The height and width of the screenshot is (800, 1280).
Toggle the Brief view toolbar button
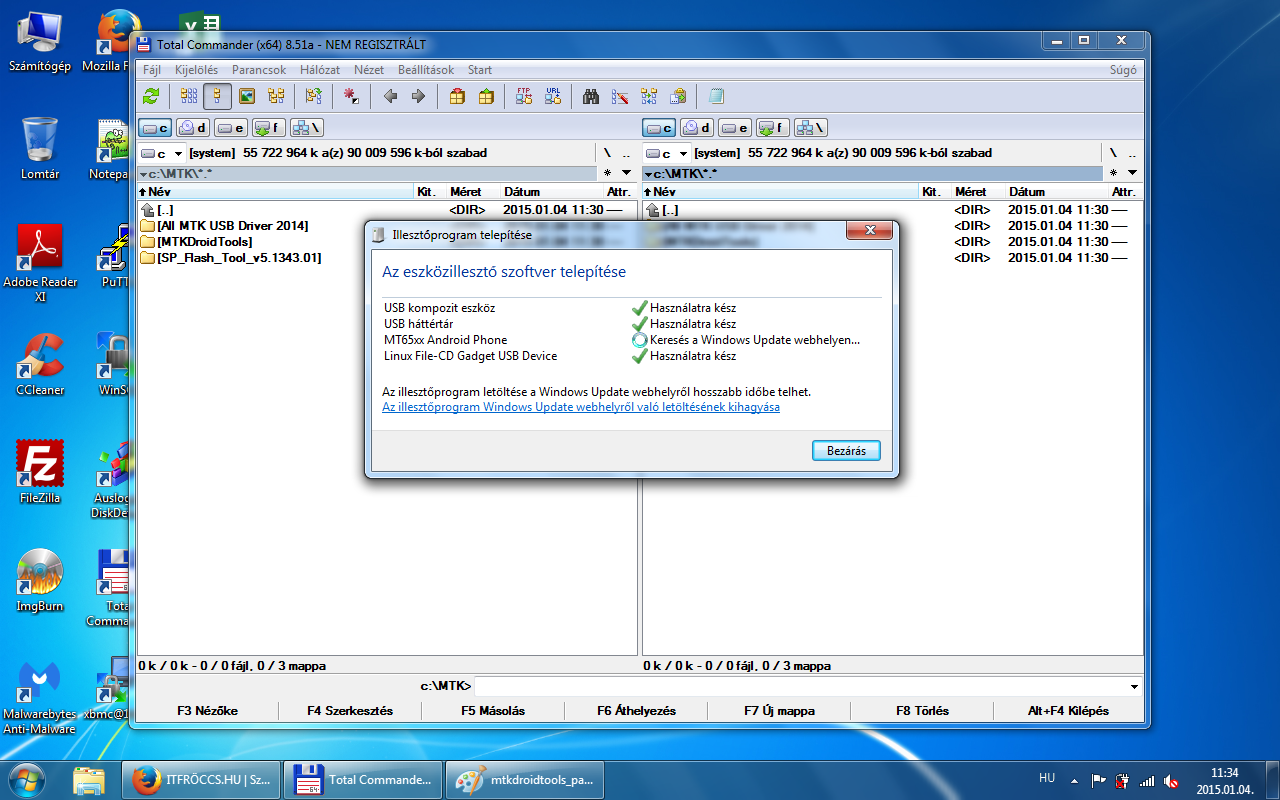pos(189,96)
